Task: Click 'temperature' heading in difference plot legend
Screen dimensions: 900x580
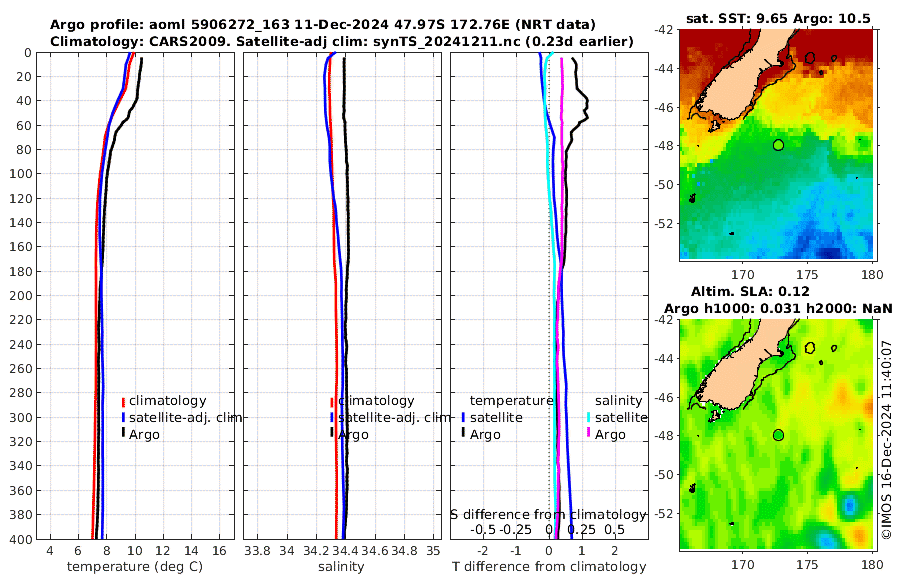Action: point(511,401)
